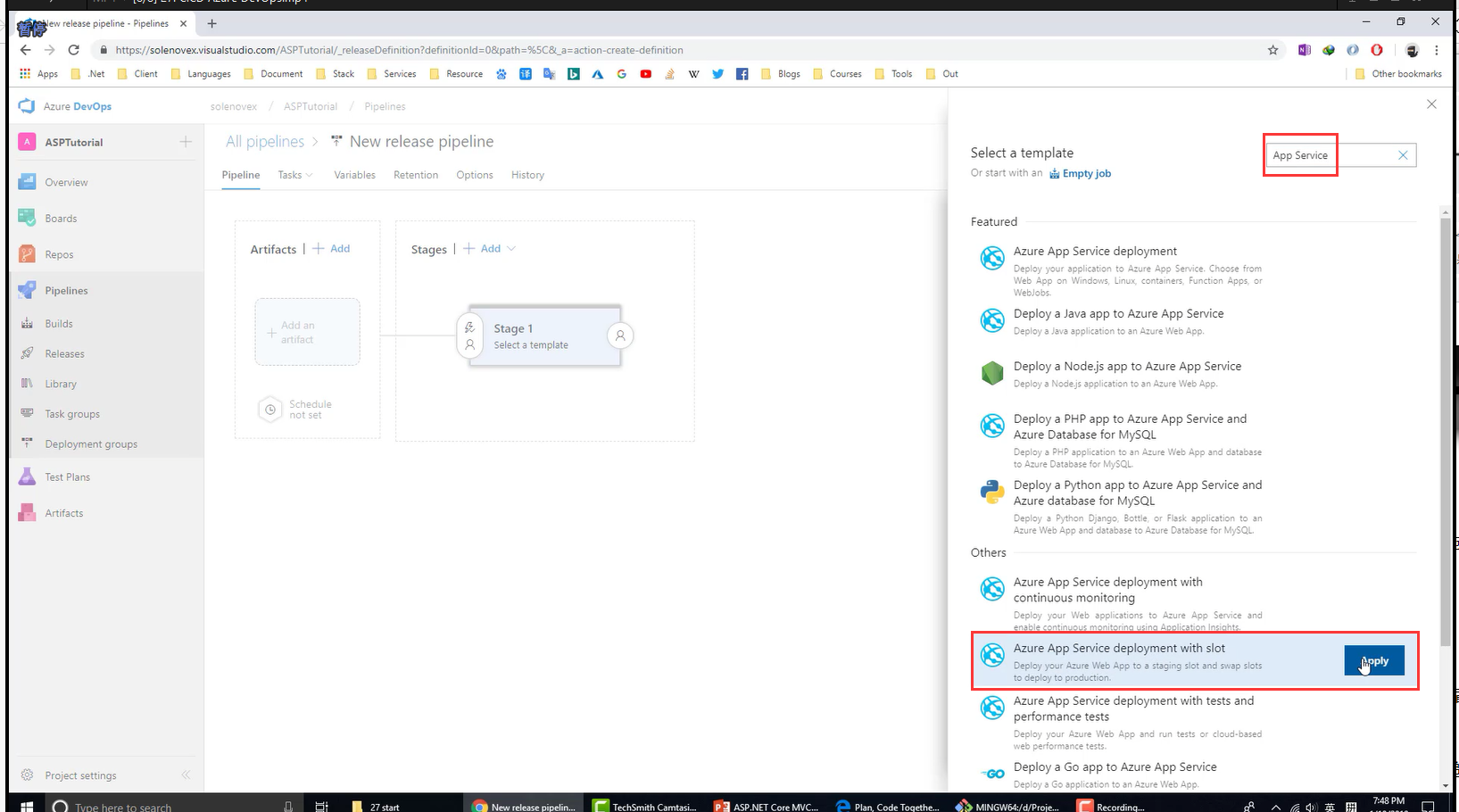Screen dimensions: 1459x812
Task: Click the browser back arrow
Action: [25, 50]
